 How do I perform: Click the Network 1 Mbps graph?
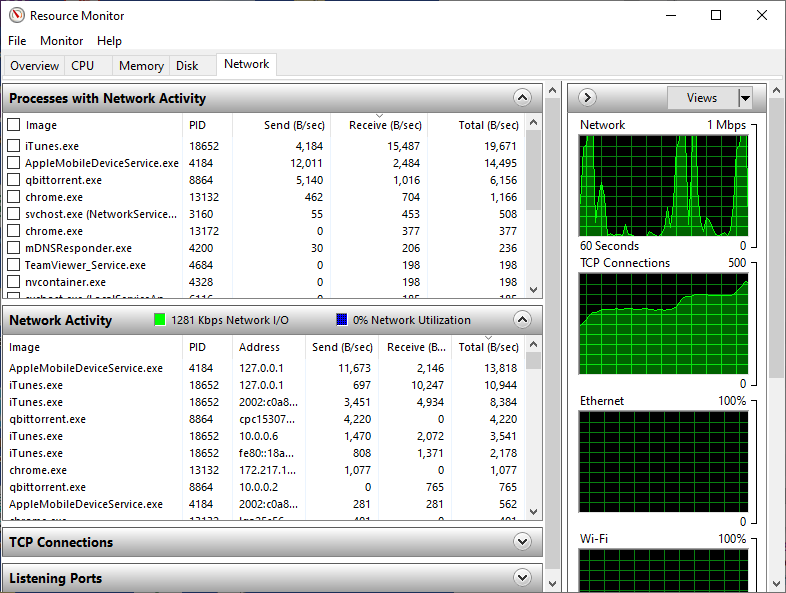pyautogui.click(x=663, y=185)
